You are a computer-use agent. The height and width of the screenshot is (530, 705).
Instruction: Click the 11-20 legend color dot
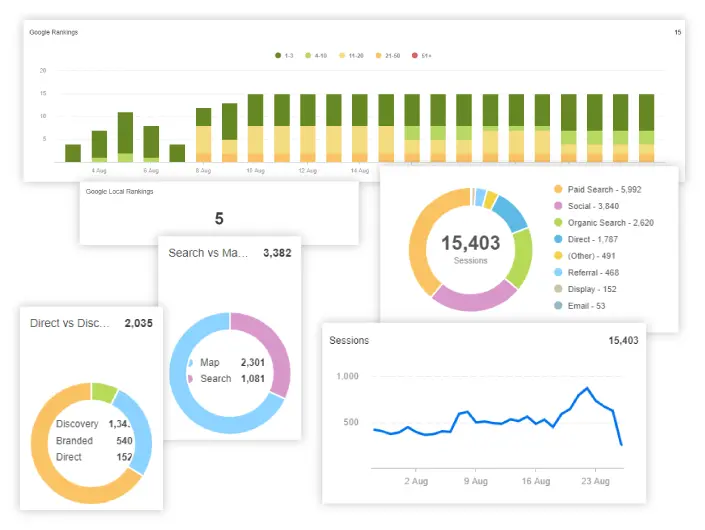pyautogui.click(x=347, y=55)
